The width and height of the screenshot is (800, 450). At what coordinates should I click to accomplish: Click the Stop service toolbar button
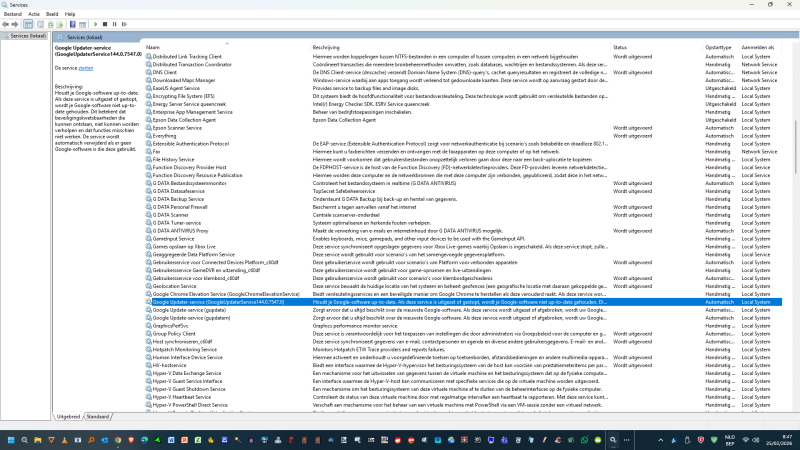click(x=103, y=23)
